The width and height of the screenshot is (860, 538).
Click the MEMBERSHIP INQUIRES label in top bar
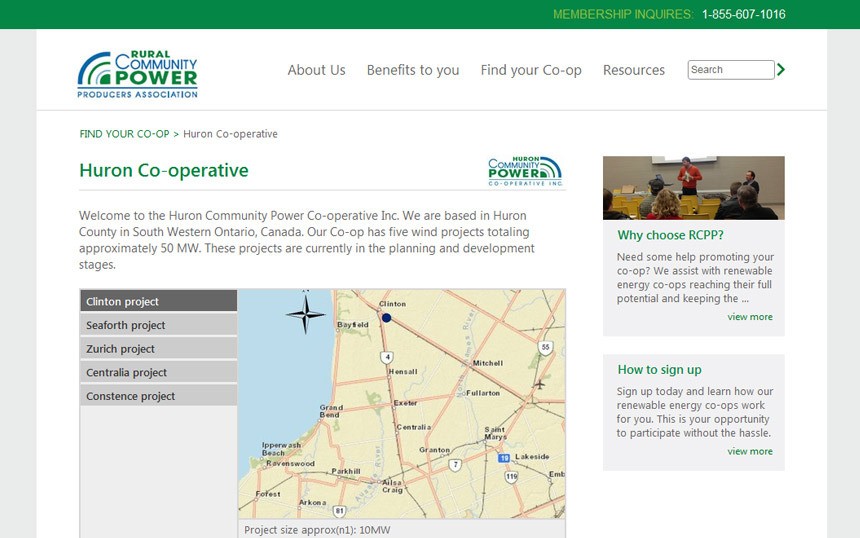point(623,14)
